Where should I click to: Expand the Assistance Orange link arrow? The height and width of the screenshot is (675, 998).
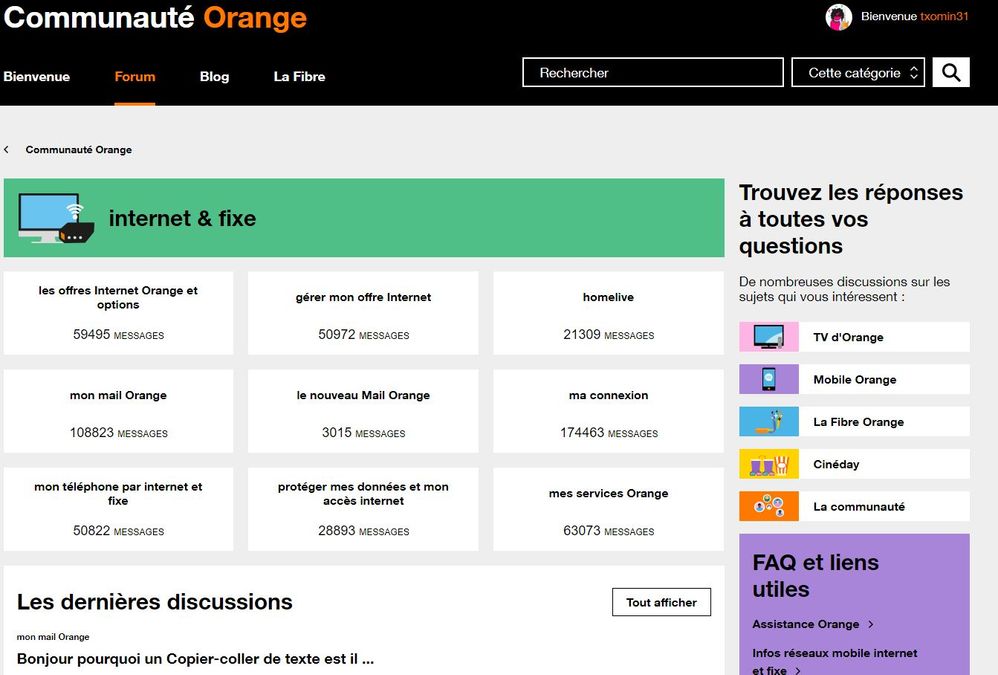(x=871, y=625)
